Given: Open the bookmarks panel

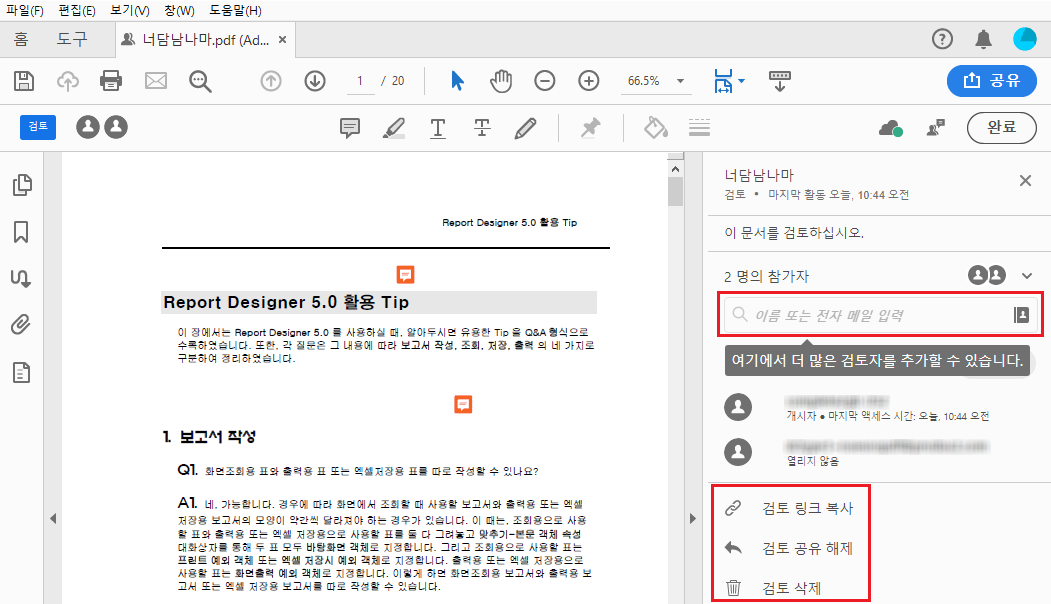Looking at the screenshot, I should [21, 232].
